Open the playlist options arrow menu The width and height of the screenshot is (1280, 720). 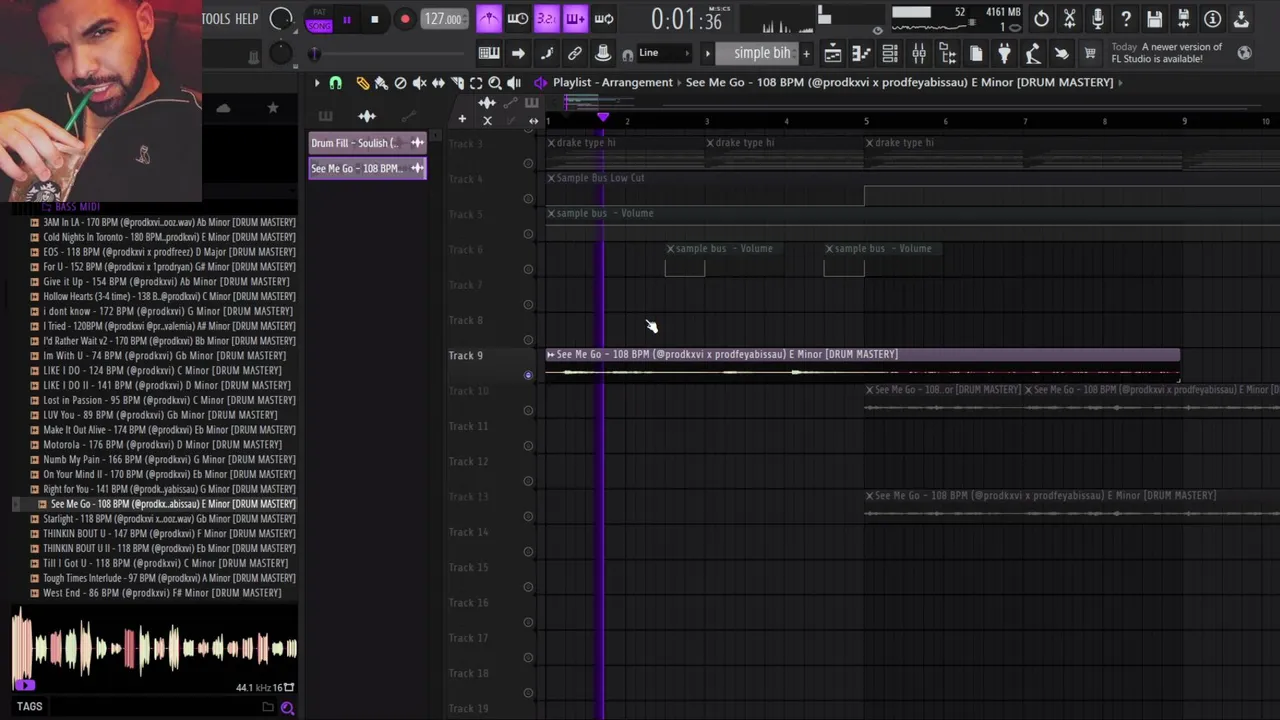point(317,83)
